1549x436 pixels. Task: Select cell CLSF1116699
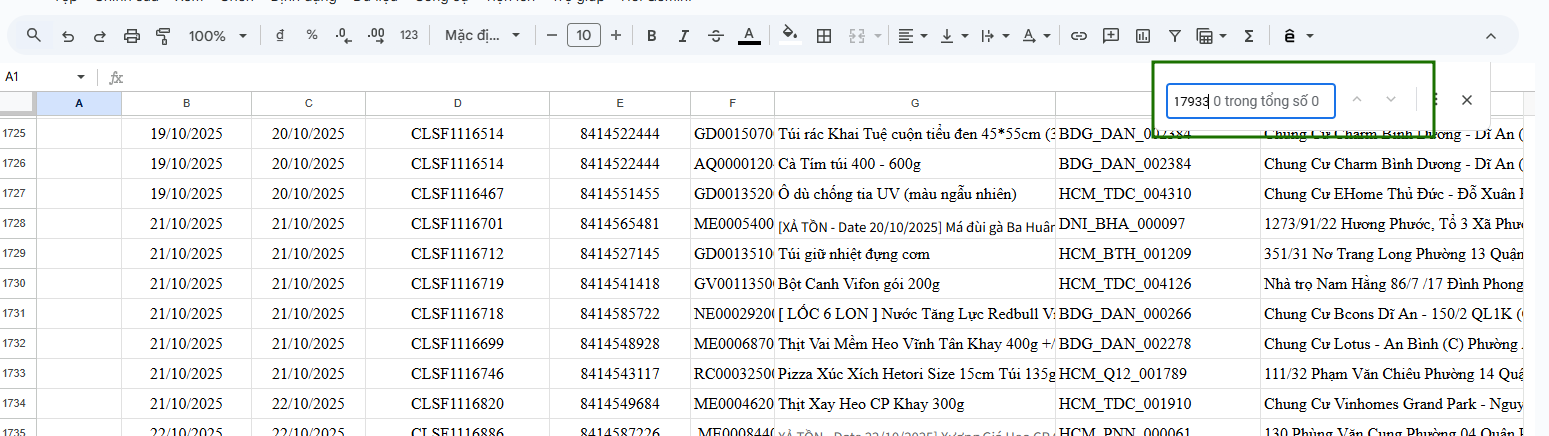(457, 343)
